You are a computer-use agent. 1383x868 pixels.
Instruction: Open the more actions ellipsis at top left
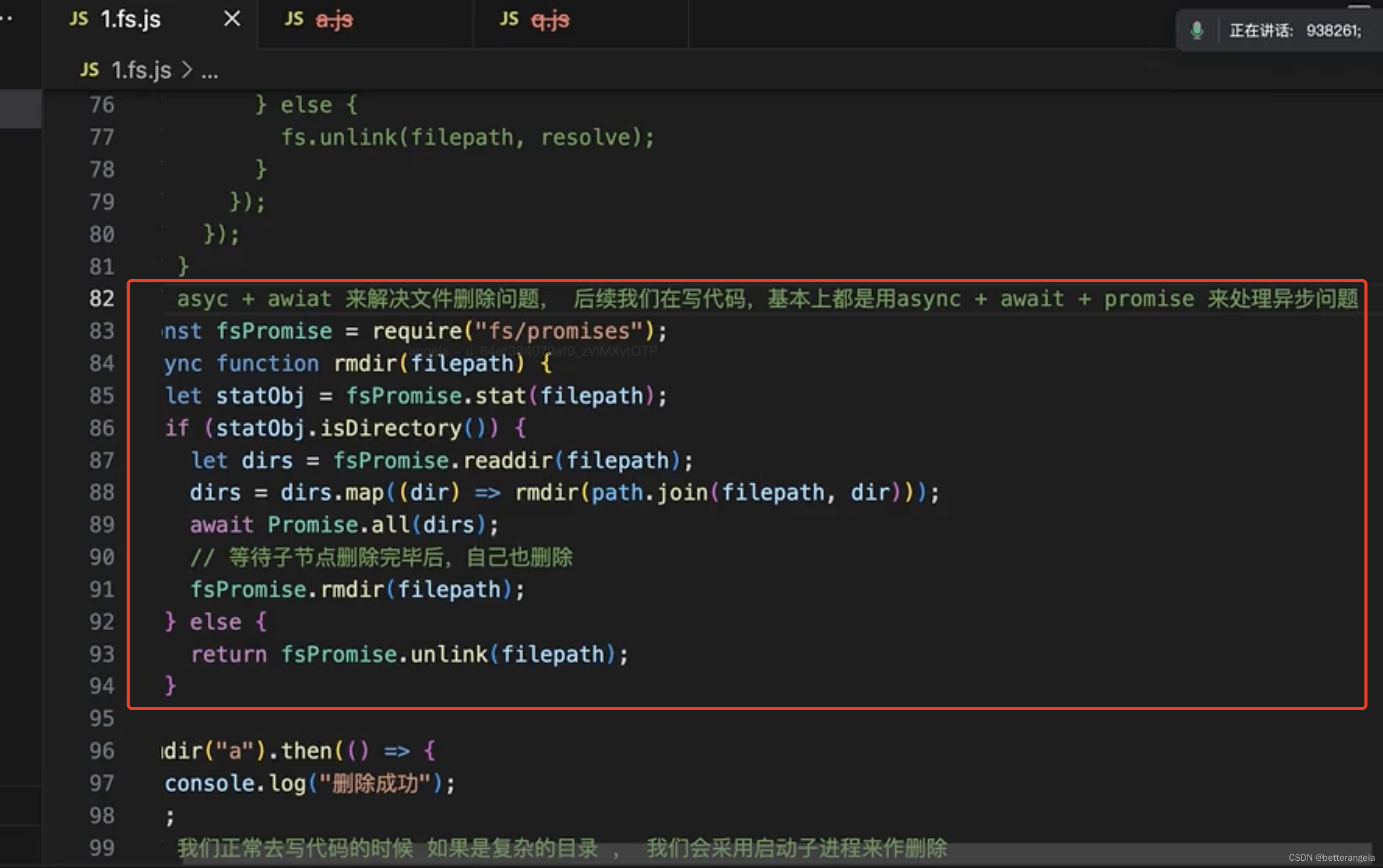[7, 19]
